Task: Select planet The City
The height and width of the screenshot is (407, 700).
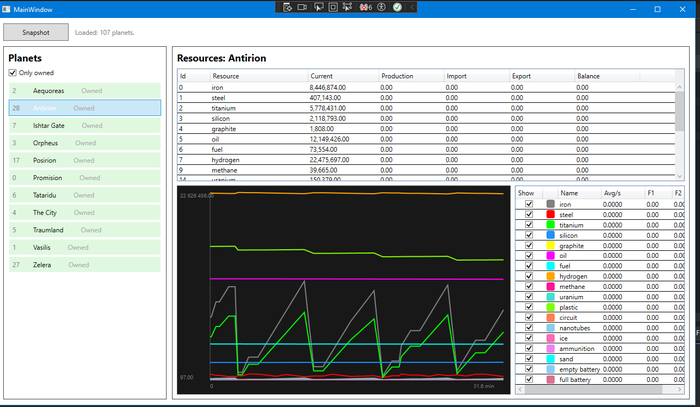Action: pos(85,212)
